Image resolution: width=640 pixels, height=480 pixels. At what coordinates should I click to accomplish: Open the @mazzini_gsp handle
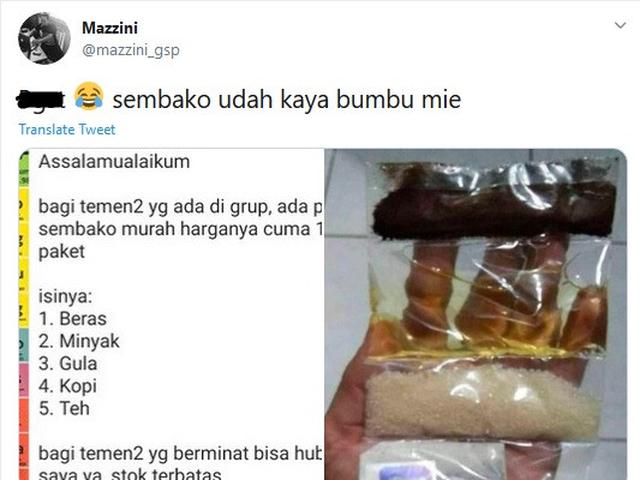(x=131, y=50)
